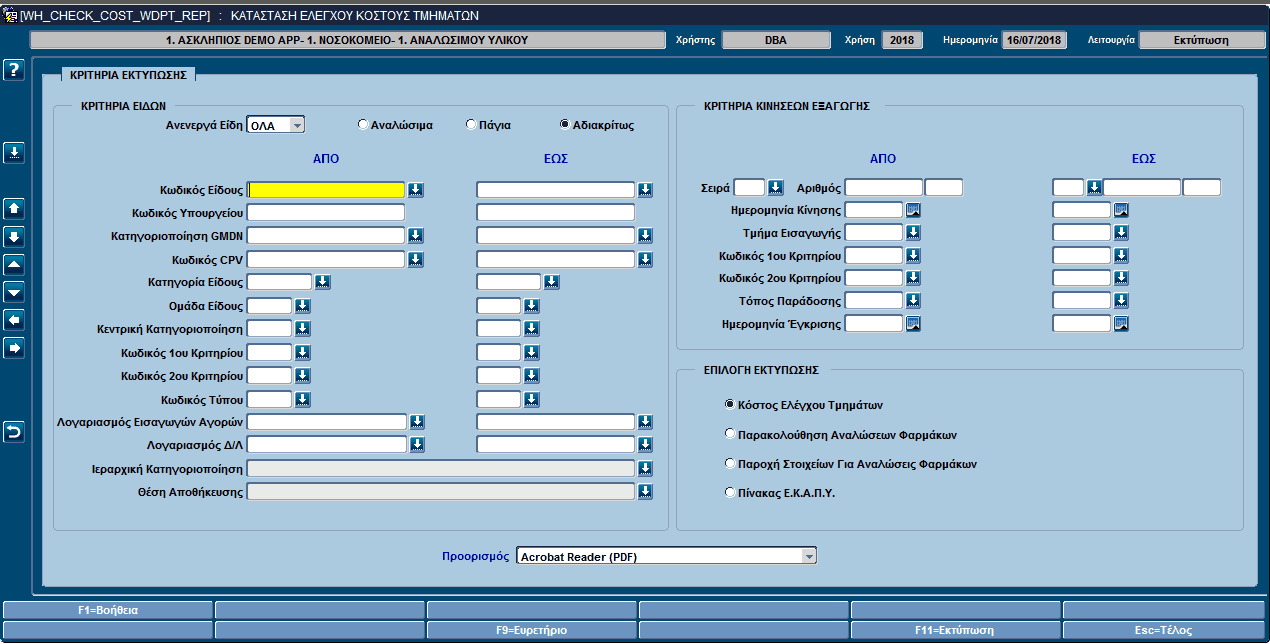Open calendar for Ημερομηνία Κίνησης ΕΩΣ
Screen dimensions: 1270x644
coord(1121,210)
